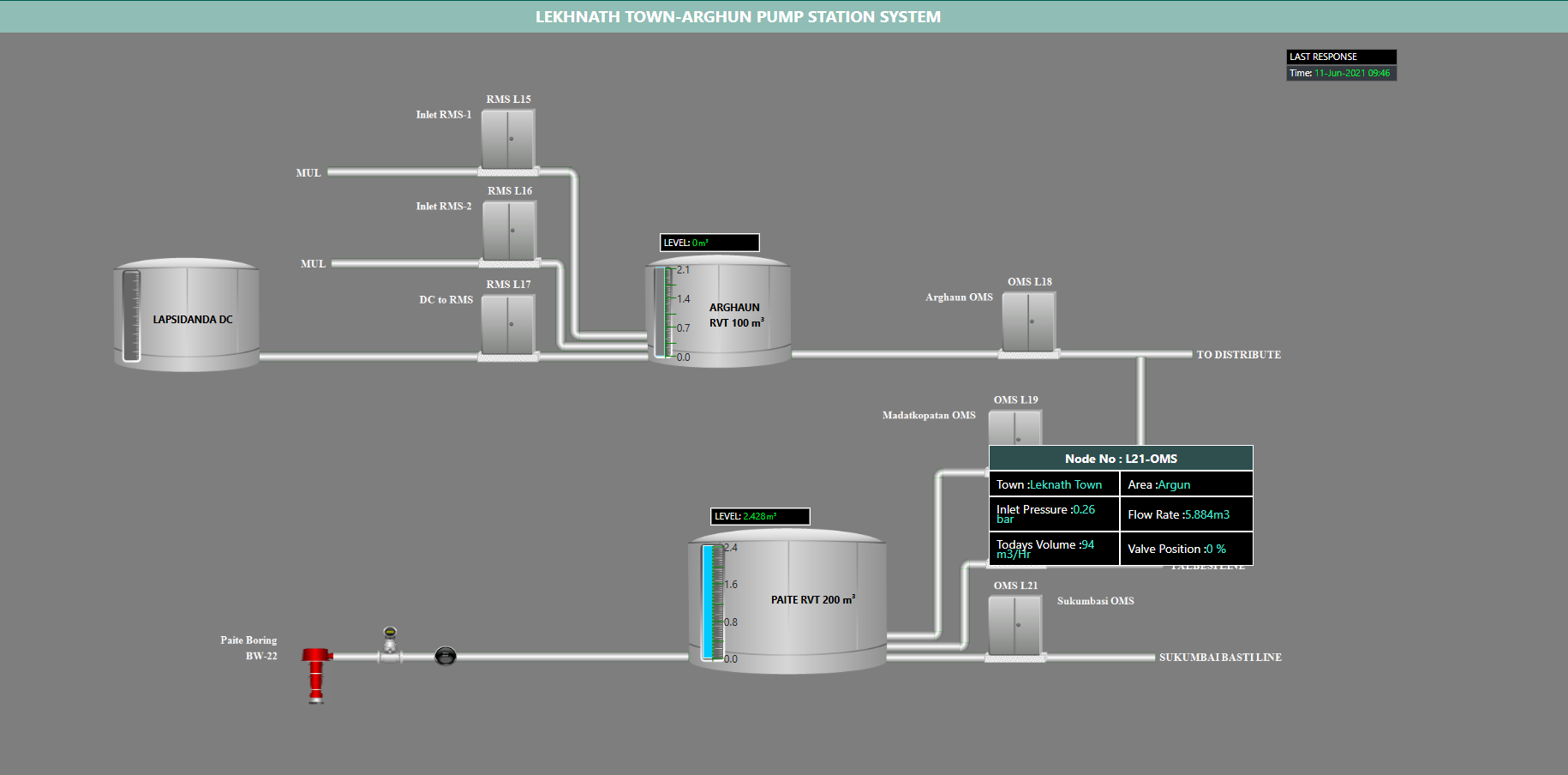Click the blue Paite RVT level gauge
Viewport: 1568px width, 775px height.
710,603
